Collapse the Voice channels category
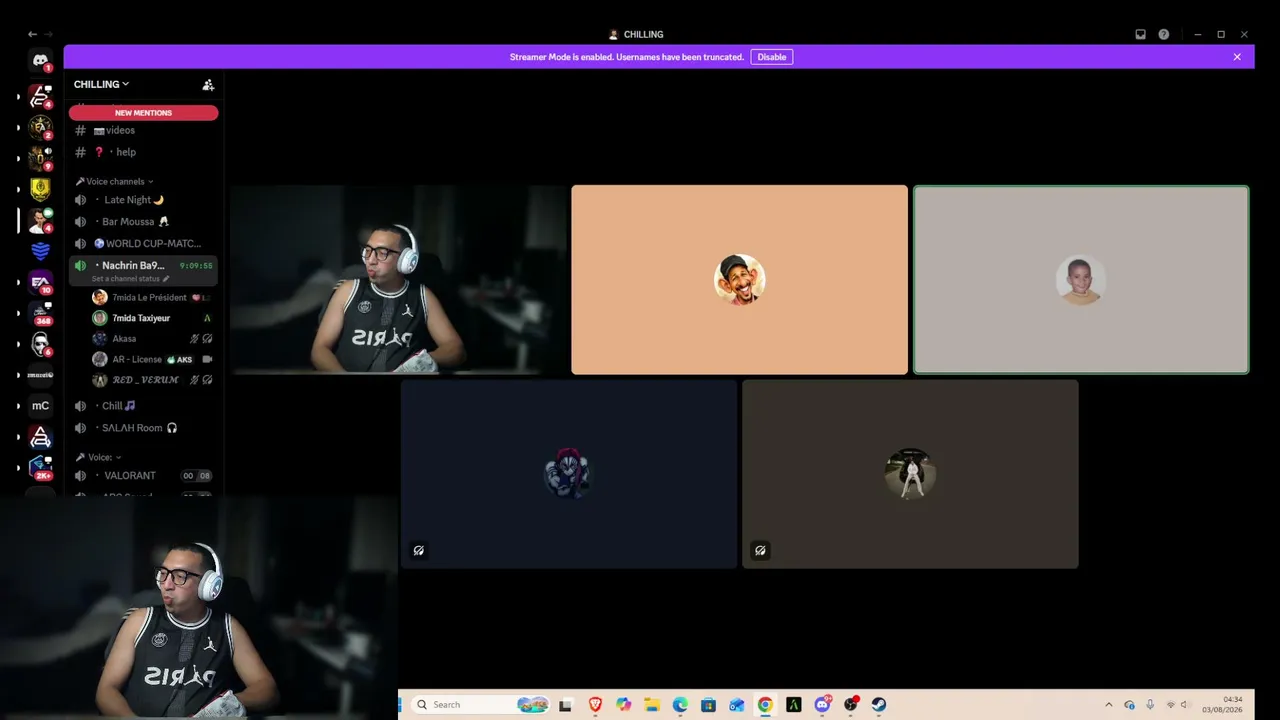This screenshot has height=720, width=1280. click(x=115, y=181)
